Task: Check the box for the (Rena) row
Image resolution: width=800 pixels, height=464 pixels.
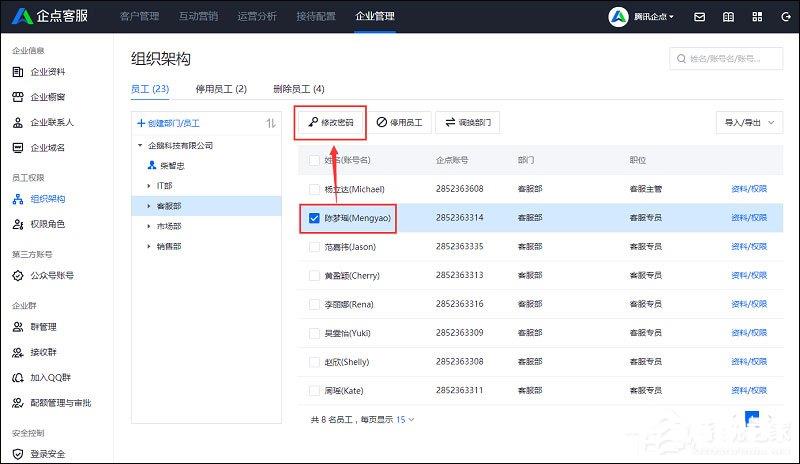Action: (314, 305)
